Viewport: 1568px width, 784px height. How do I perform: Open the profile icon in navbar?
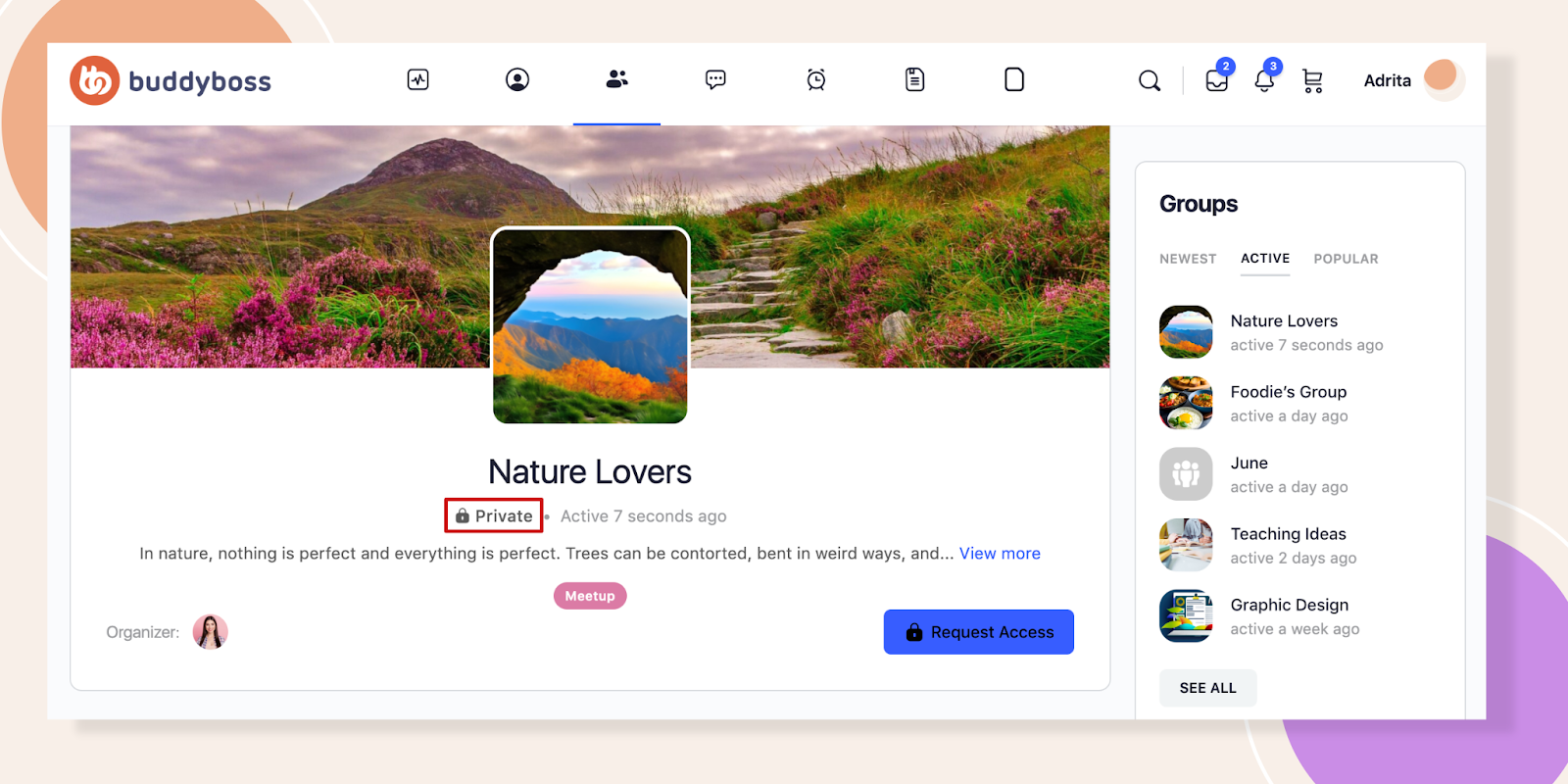(517, 79)
